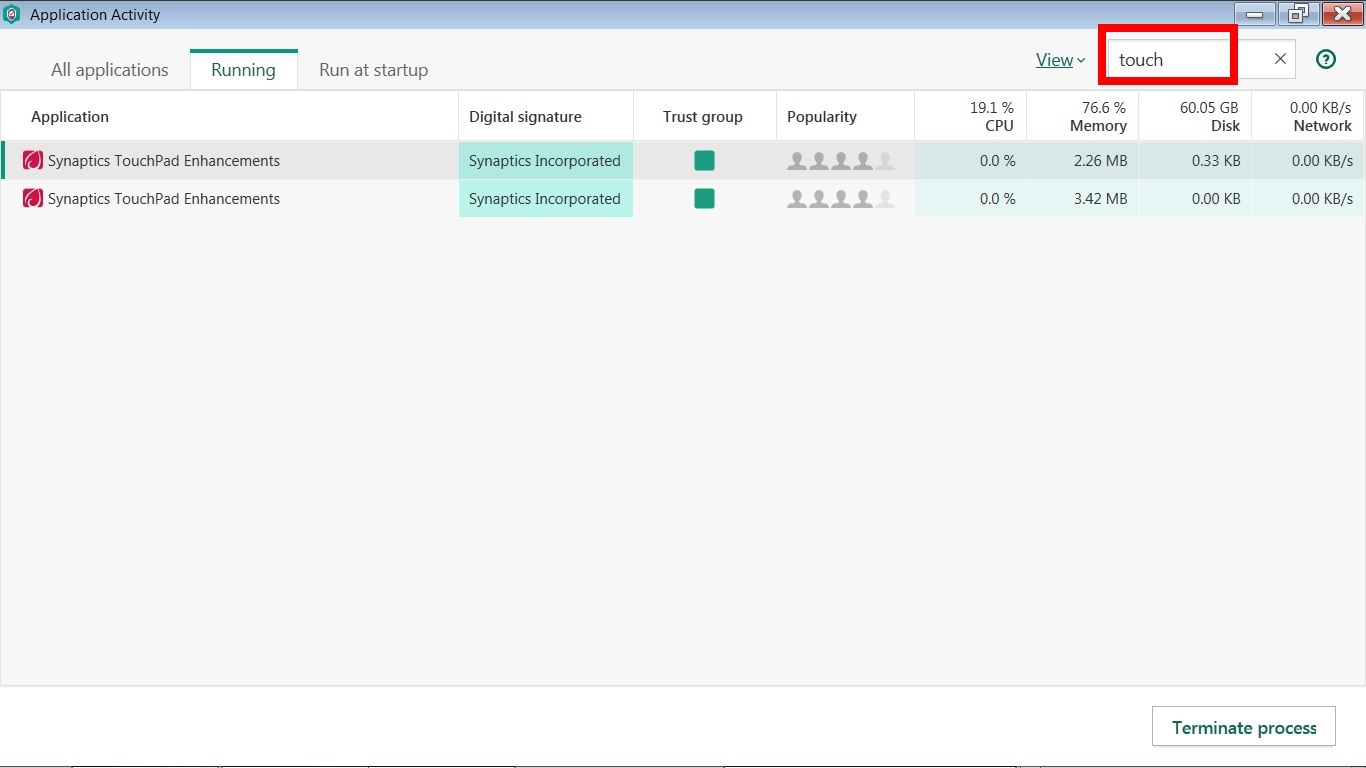Screen dimensions: 1366x768
Task: Select the first Synaptics TouchPad Enhancements row
Action: (683, 160)
